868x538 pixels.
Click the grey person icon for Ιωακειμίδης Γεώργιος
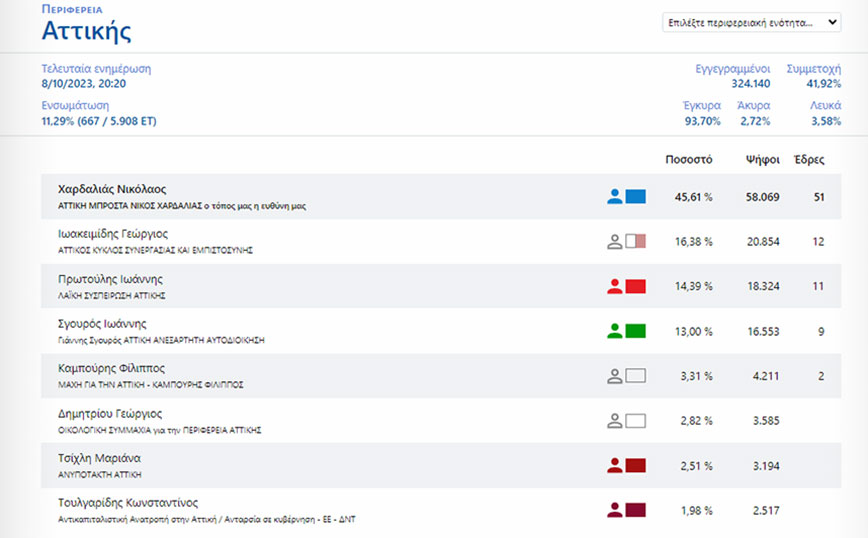(x=614, y=242)
